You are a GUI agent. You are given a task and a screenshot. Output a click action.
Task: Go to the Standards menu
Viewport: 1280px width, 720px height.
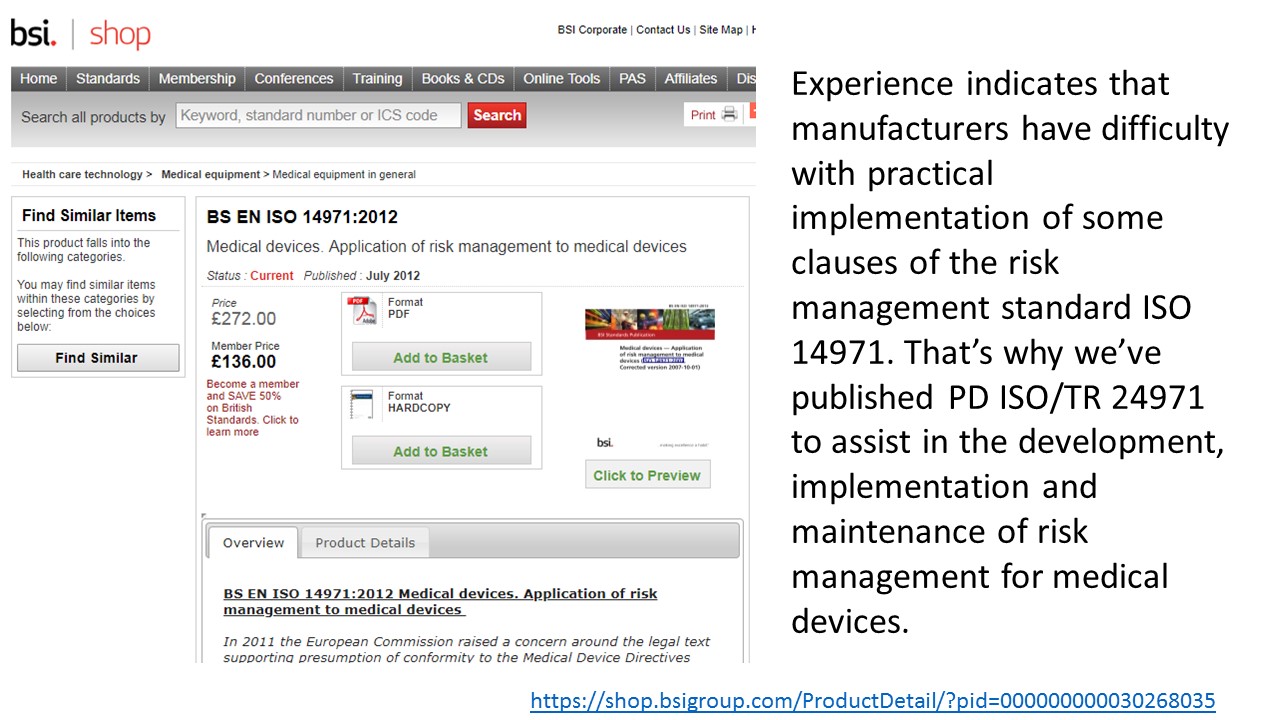[108, 79]
